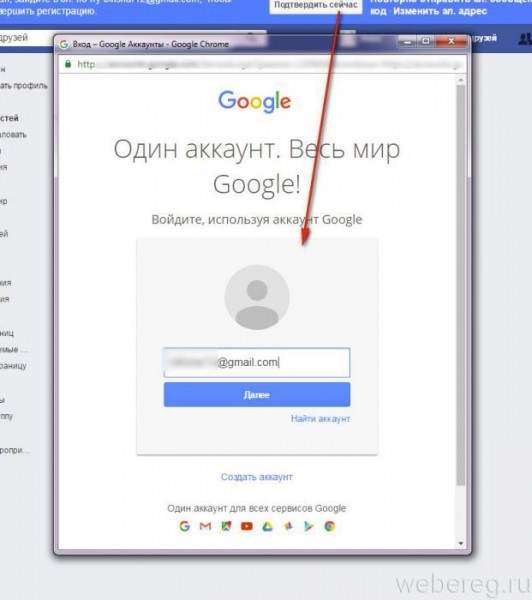
Task: Click Изменить эл. адрес link in Facebook
Action: 440,11
